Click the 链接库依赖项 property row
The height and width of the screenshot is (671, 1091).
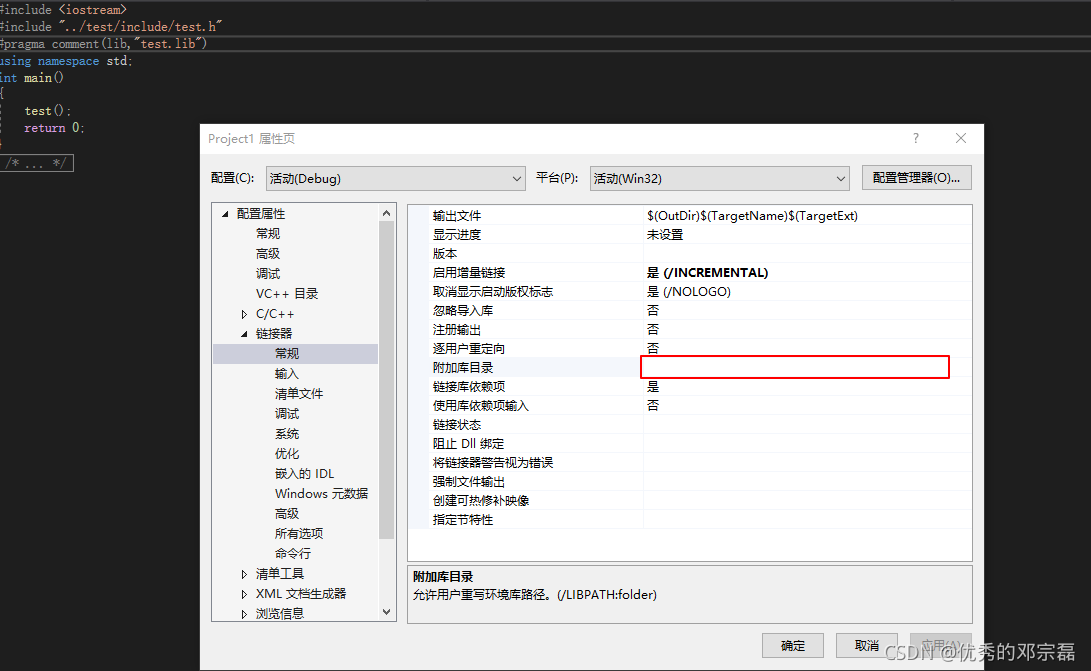point(690,387)
